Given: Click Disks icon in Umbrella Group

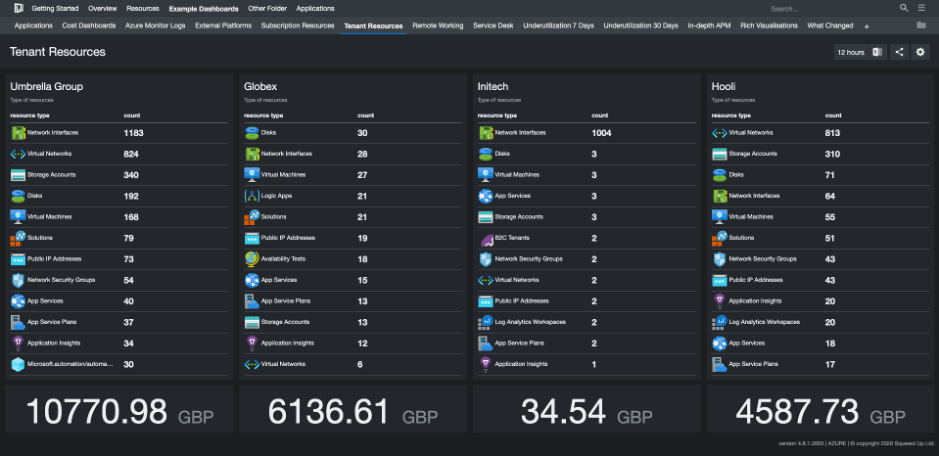Looking at the screenshot, I should click(x=18, y=196).
